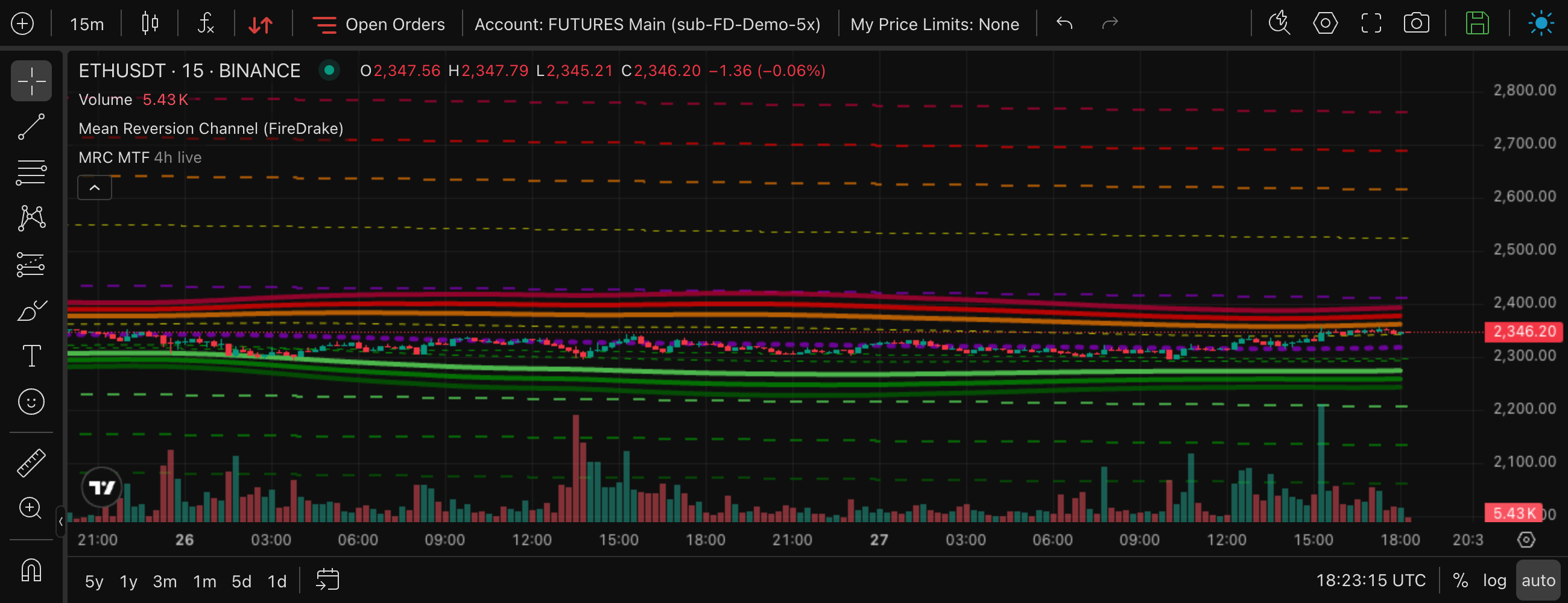Select the XABCD pattern tool

[31, 218]
